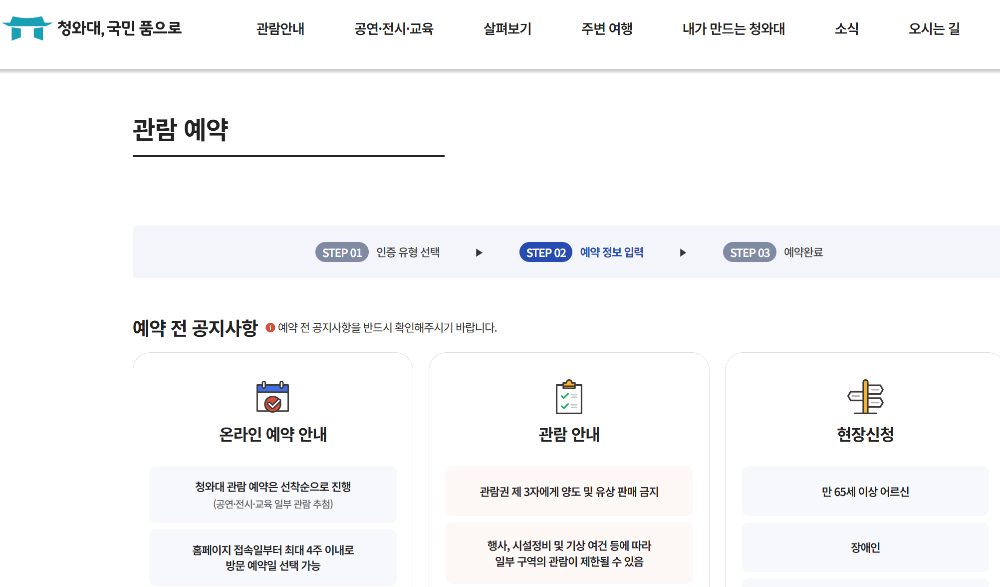Select the calendar icon above 온라인 예약 안내
Viewport: 1000px width, 587px height.
[273, 397]
